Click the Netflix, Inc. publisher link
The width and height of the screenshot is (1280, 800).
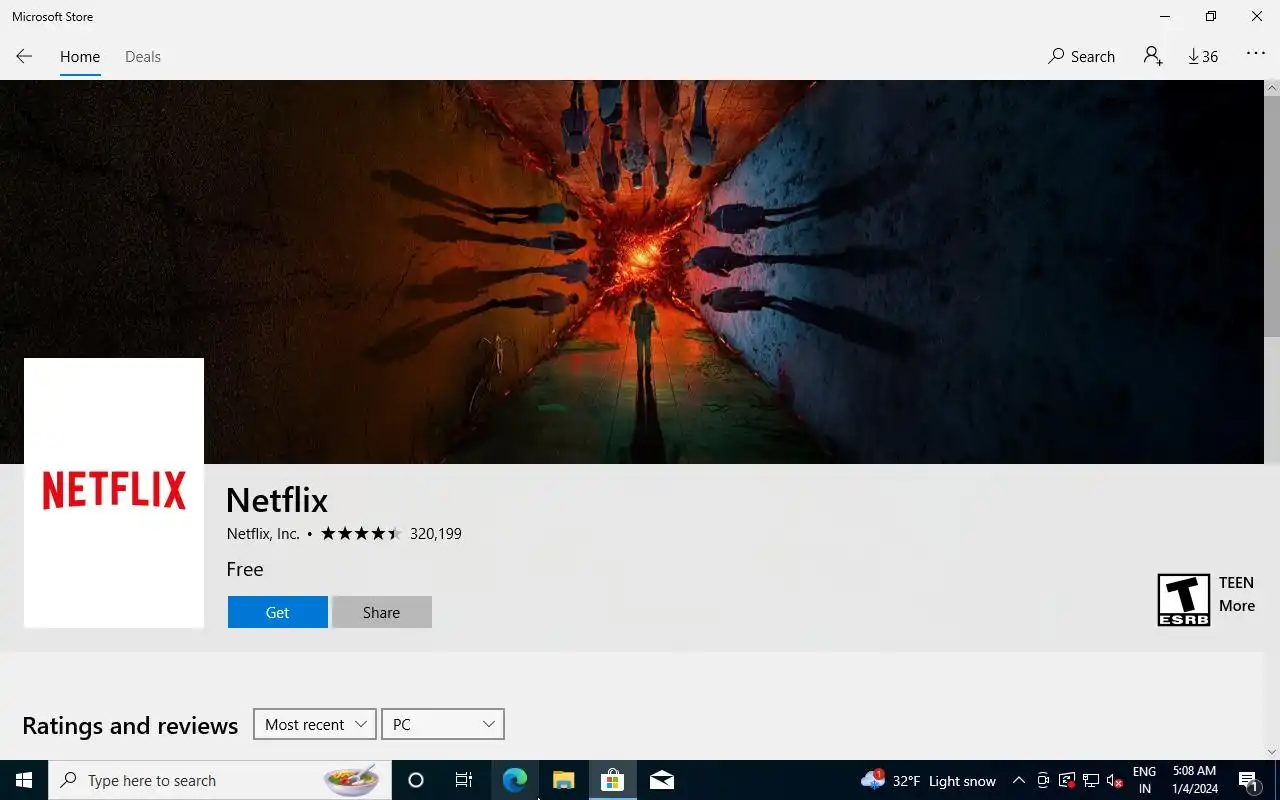263,534
